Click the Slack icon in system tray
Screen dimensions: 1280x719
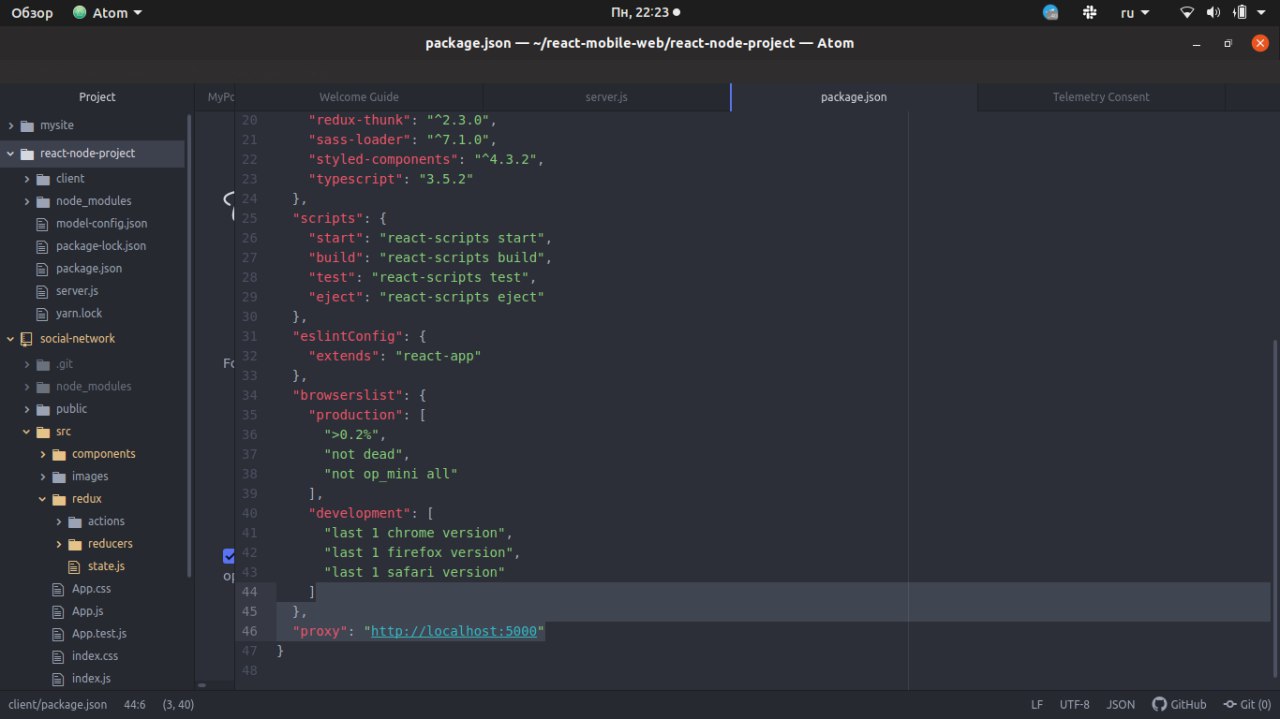tap(1089, 13)
